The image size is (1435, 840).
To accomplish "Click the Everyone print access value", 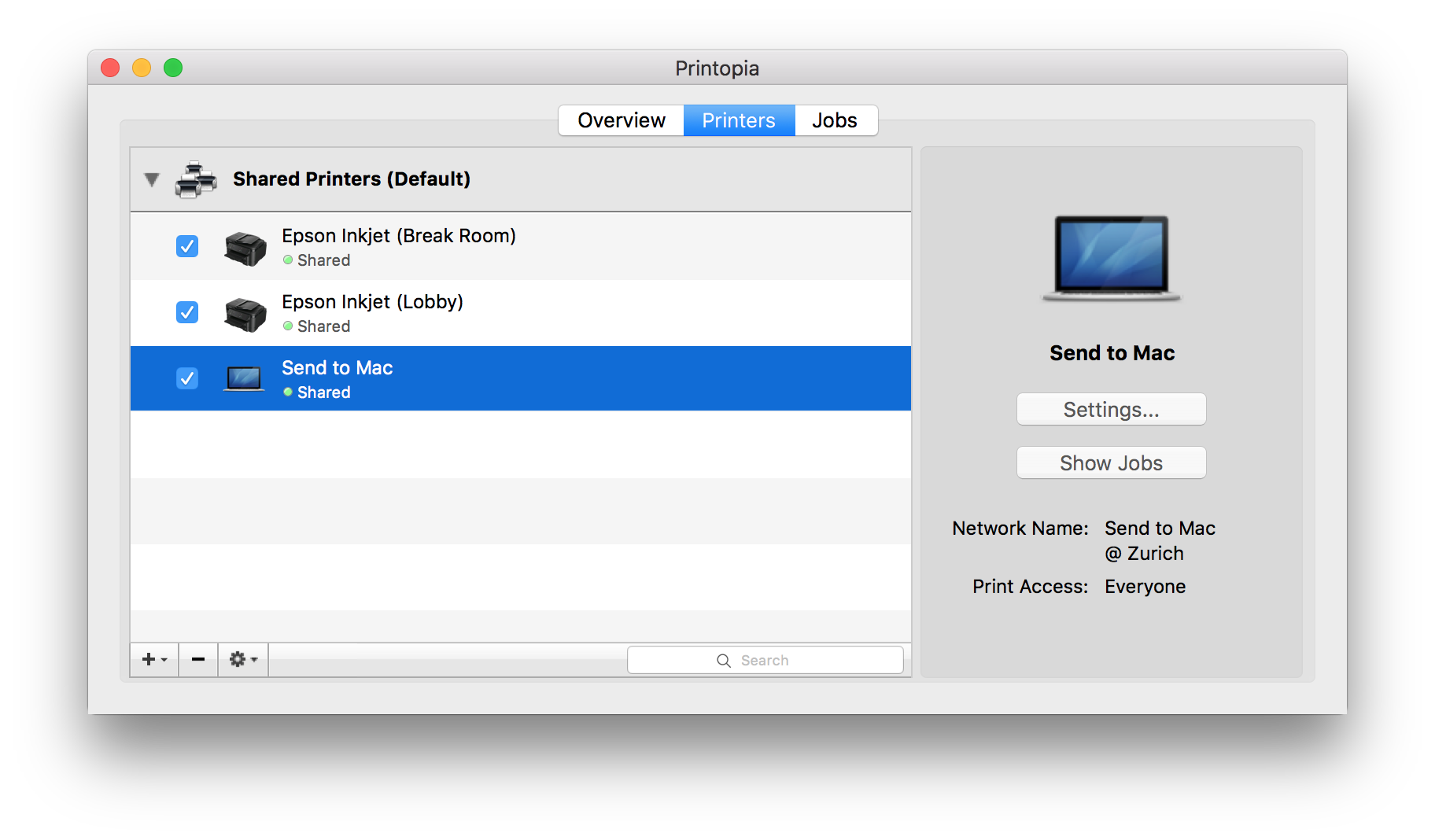I will tap(1145, 587).
